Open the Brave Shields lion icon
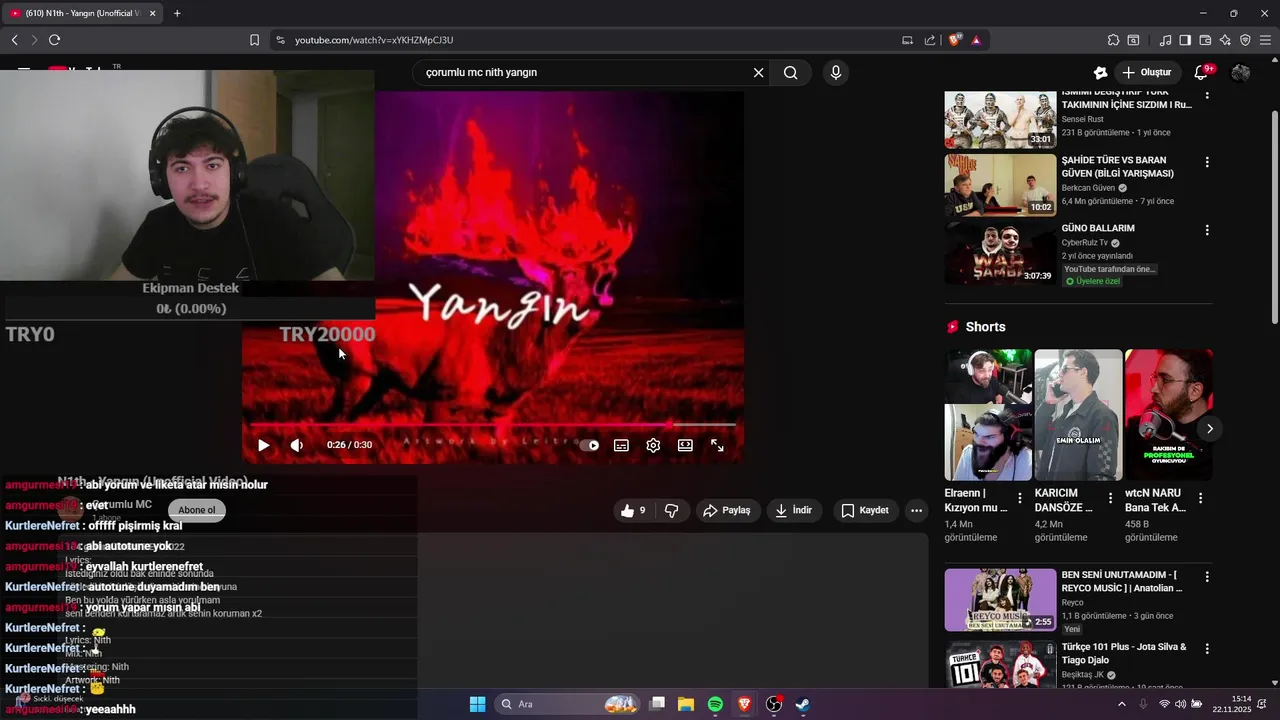1280x720 pixels. (955, 40)
